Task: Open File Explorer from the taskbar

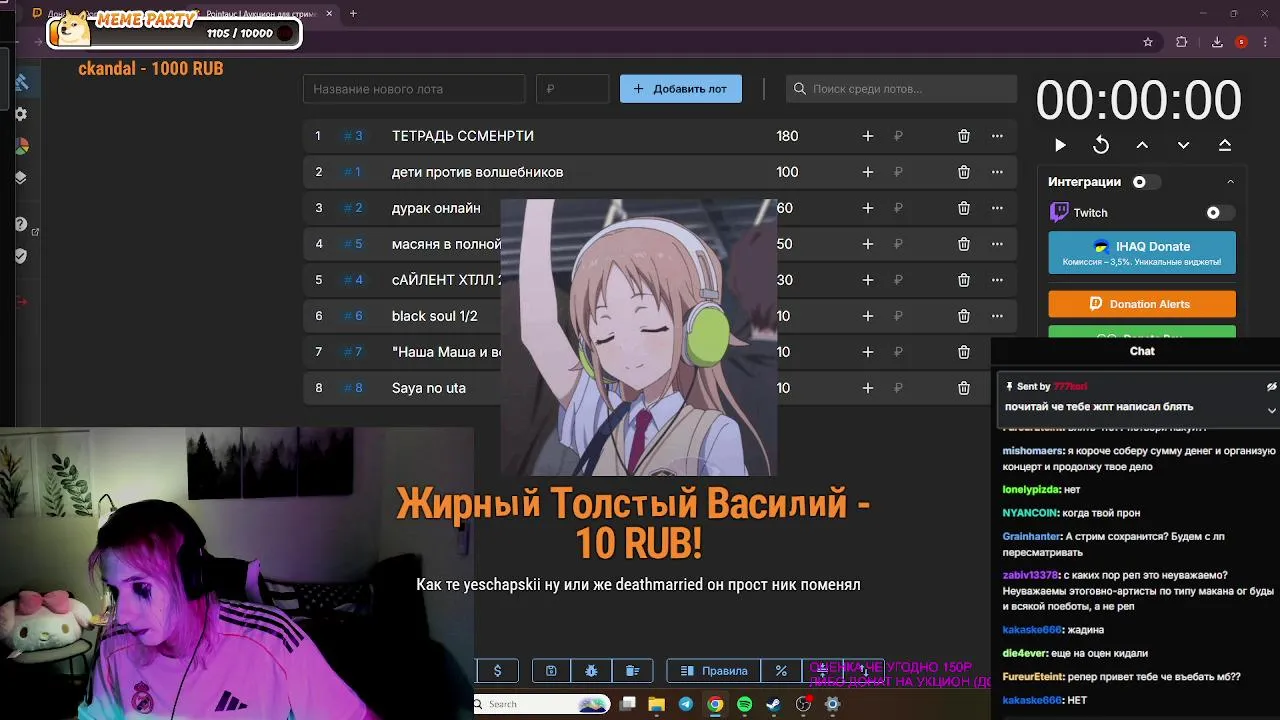Action: click(x=656, y=704)
